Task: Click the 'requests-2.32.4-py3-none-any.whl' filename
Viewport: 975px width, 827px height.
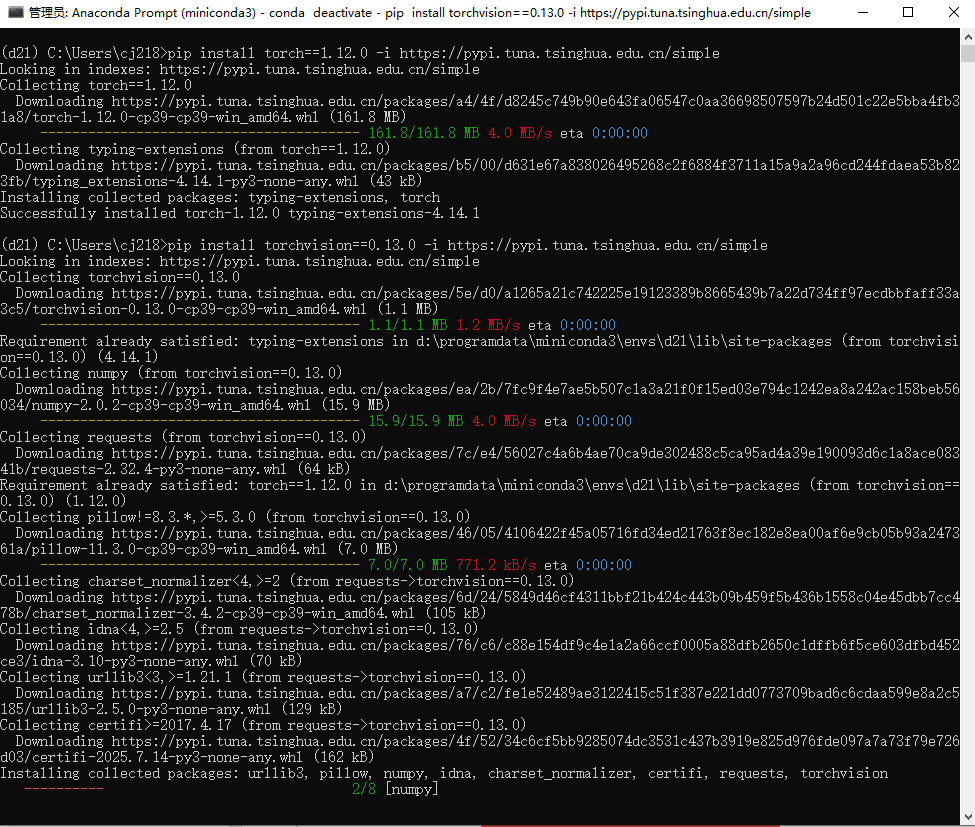Action: pos(159,469)
